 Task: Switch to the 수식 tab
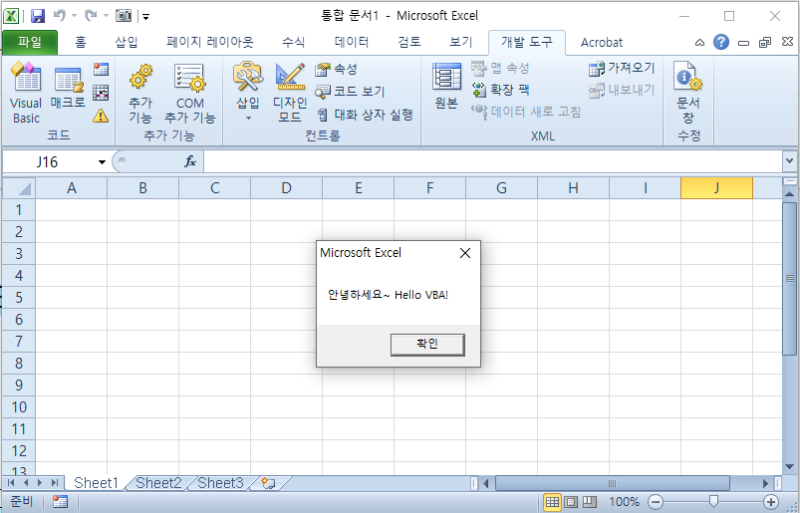tap(293, 42)
